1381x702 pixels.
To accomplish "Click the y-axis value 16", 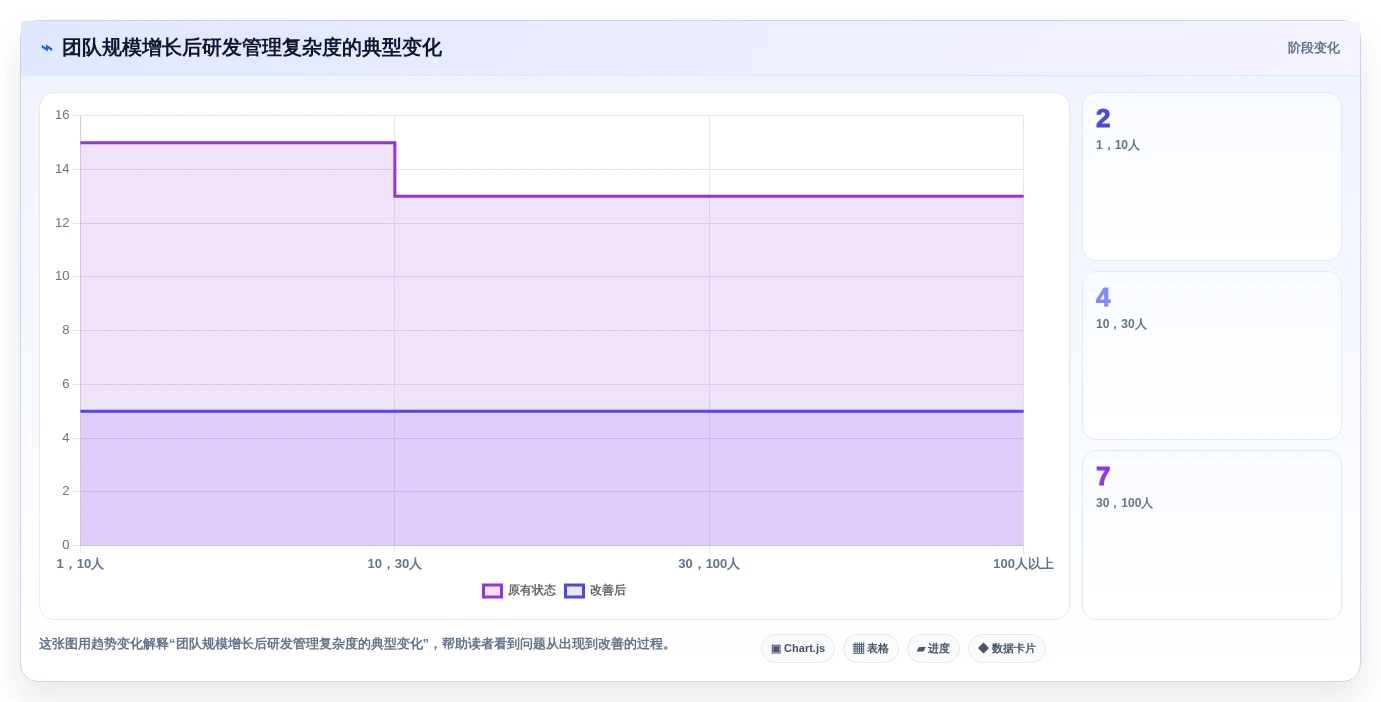I will [x=62, y=115].
